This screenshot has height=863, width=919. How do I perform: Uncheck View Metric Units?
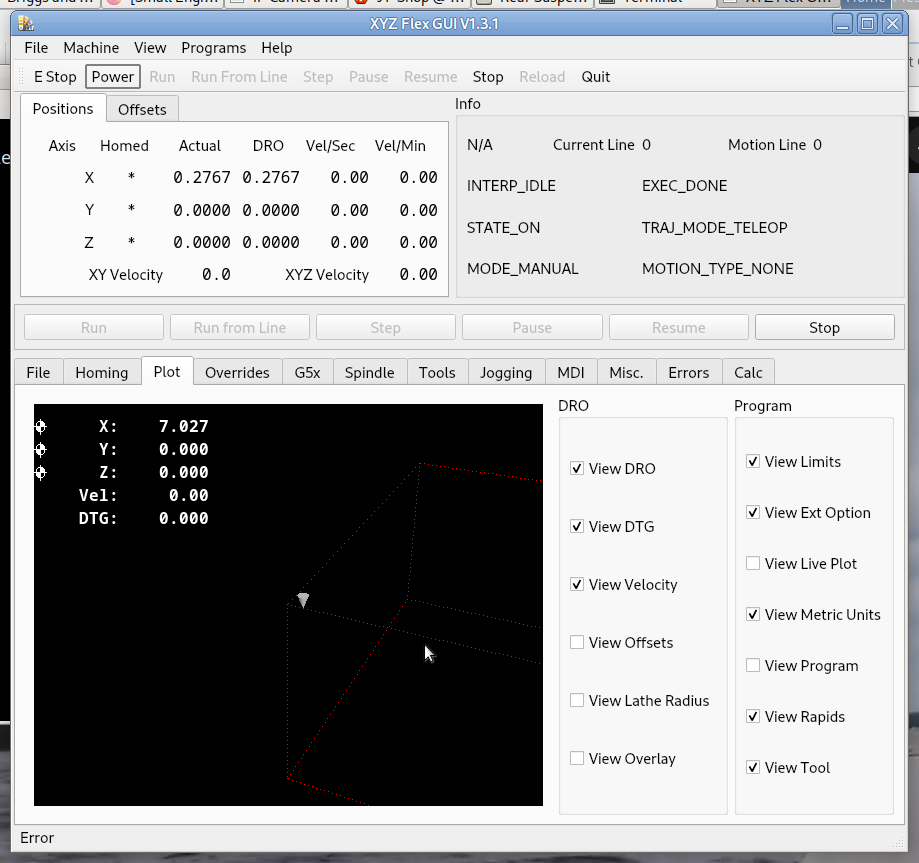pyautogui.click(x=753, y=615)
